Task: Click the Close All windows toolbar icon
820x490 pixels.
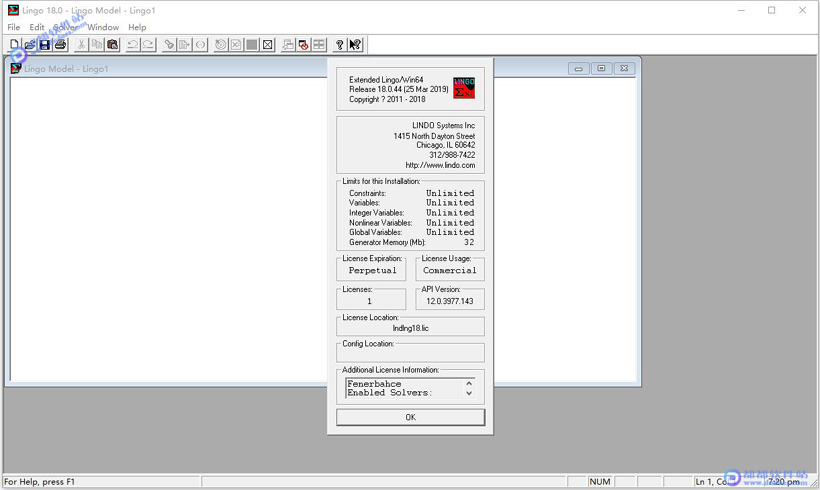Action: pos(268,45)
